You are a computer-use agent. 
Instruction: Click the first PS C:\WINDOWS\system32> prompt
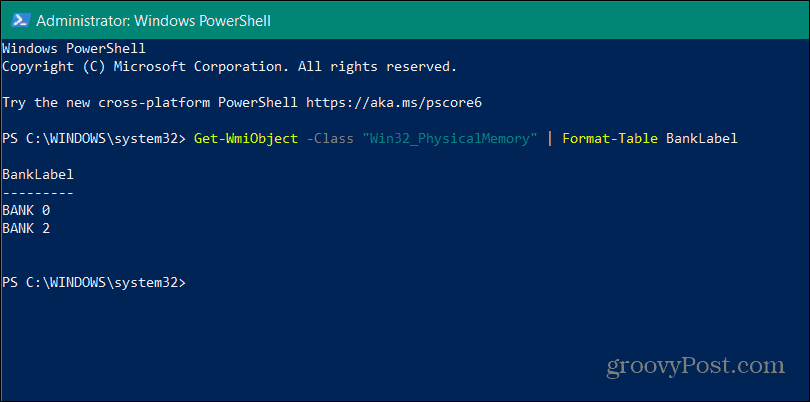tap(93, 139)
